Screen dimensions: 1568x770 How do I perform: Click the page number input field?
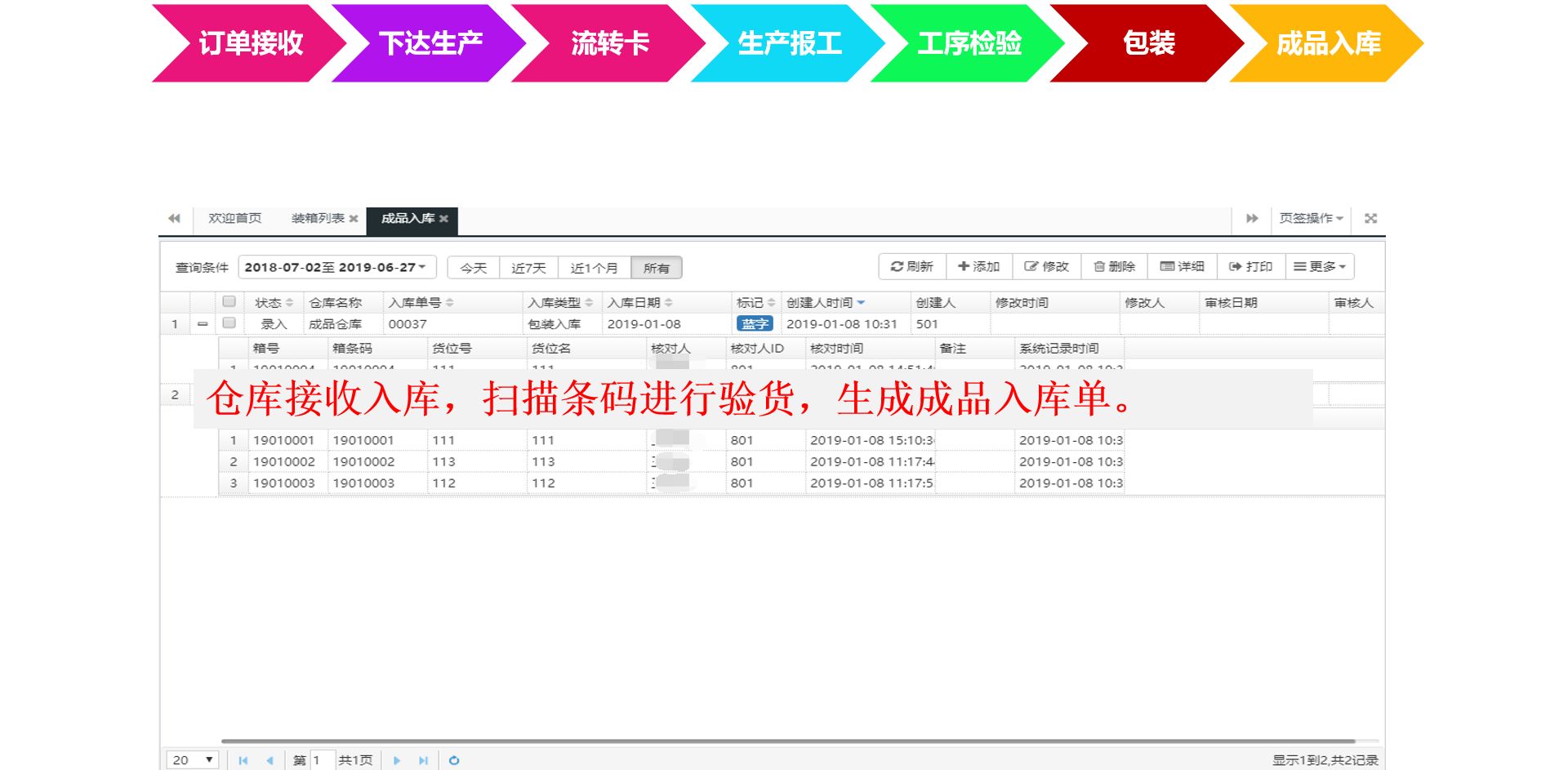pyautogui.click(x=322, y=760)
